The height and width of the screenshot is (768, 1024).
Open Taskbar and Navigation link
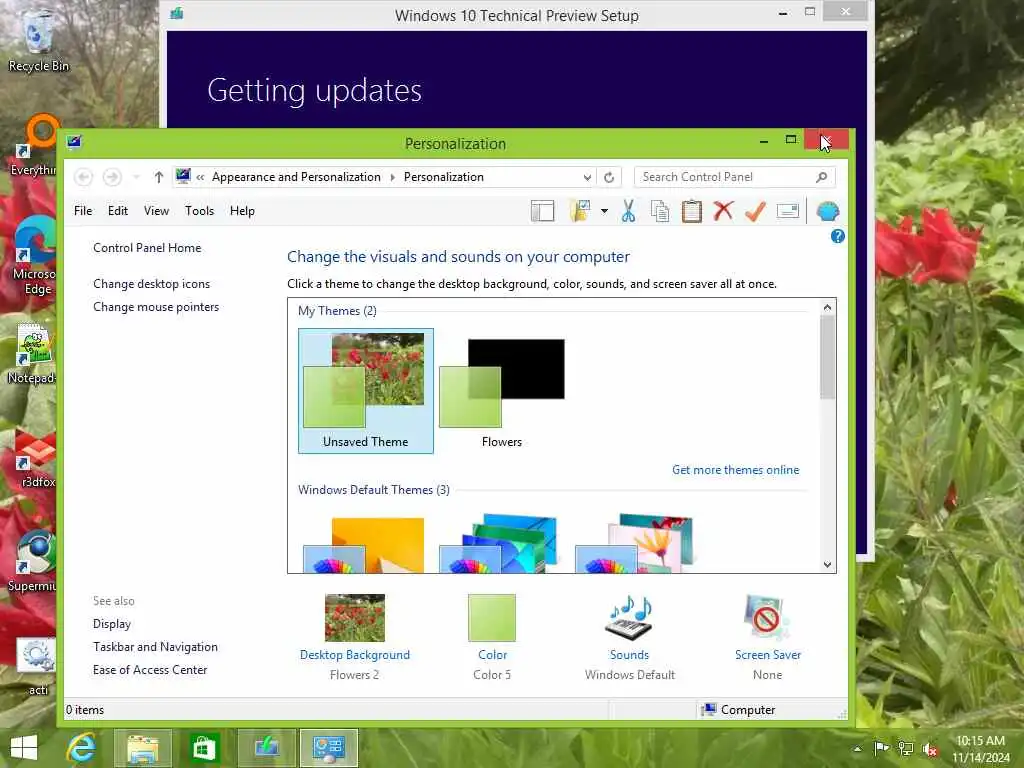click(155, 647)
